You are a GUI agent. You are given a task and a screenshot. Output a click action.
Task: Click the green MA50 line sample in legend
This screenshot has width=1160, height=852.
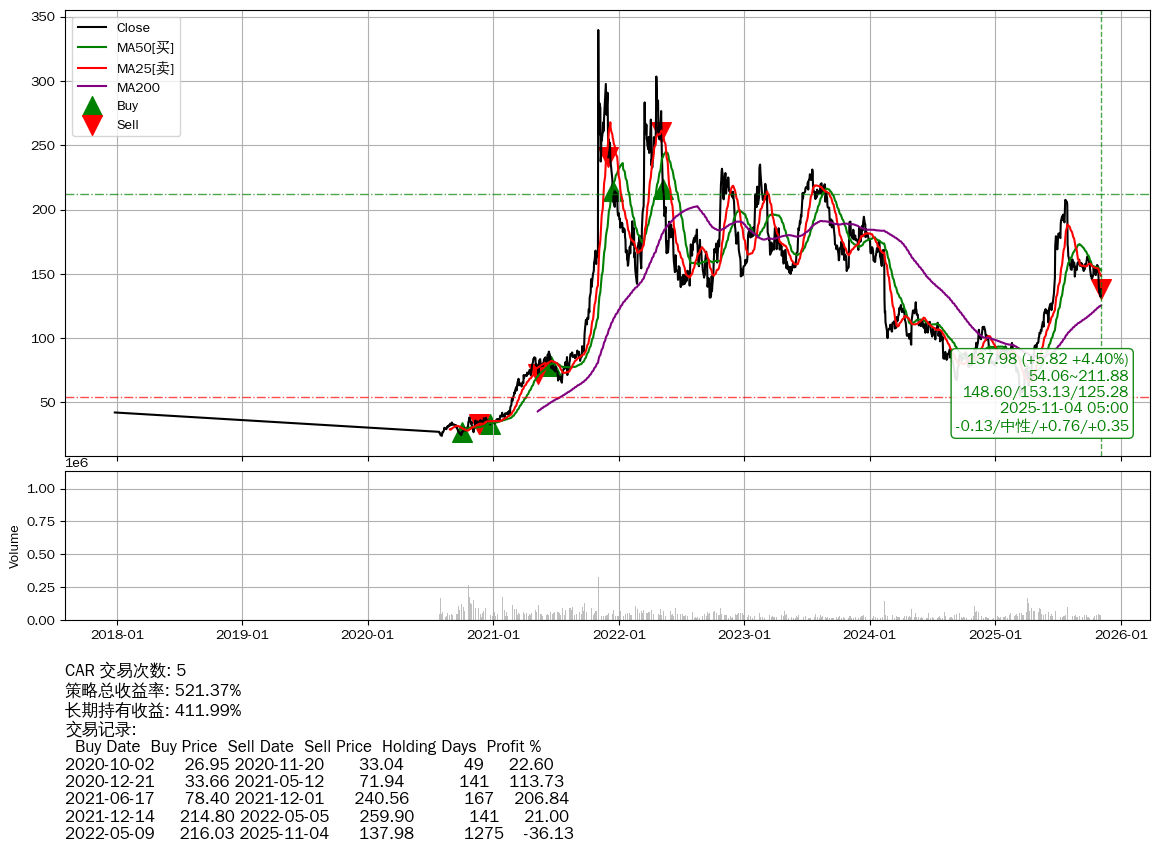(x=92, y=48)
